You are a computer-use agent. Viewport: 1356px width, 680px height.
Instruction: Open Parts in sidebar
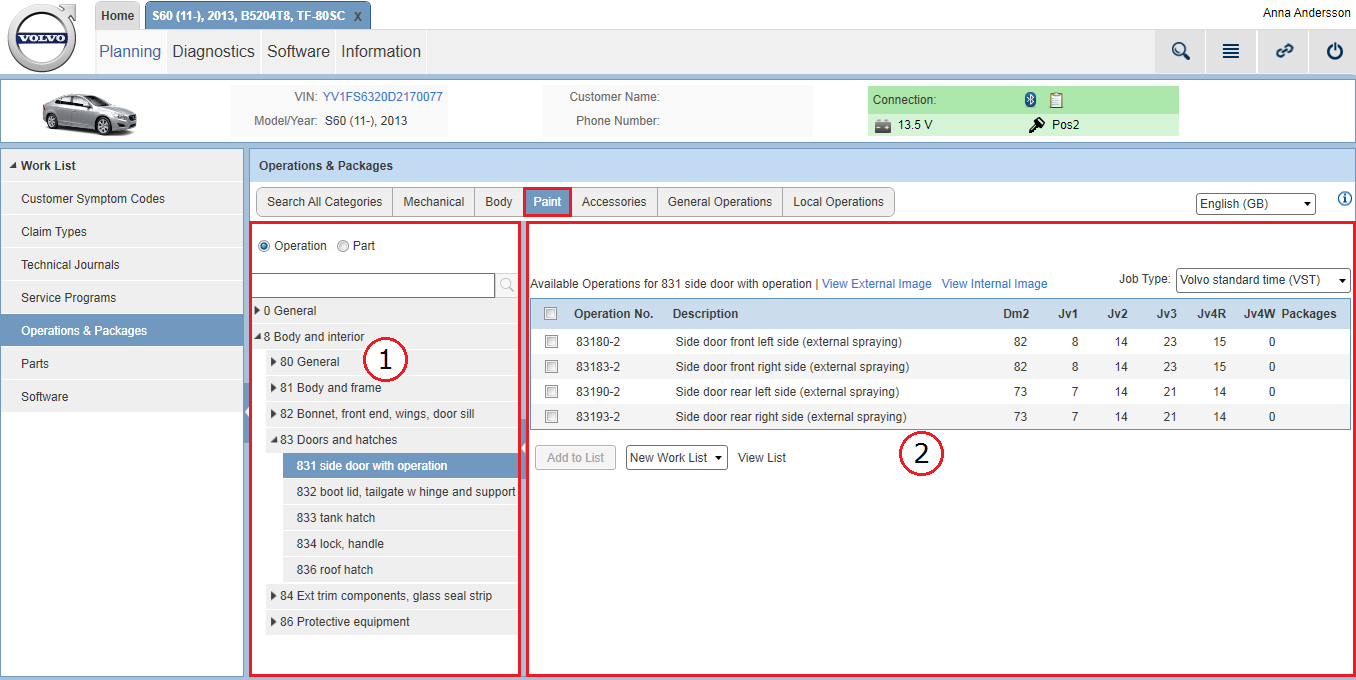coord(122,364)
